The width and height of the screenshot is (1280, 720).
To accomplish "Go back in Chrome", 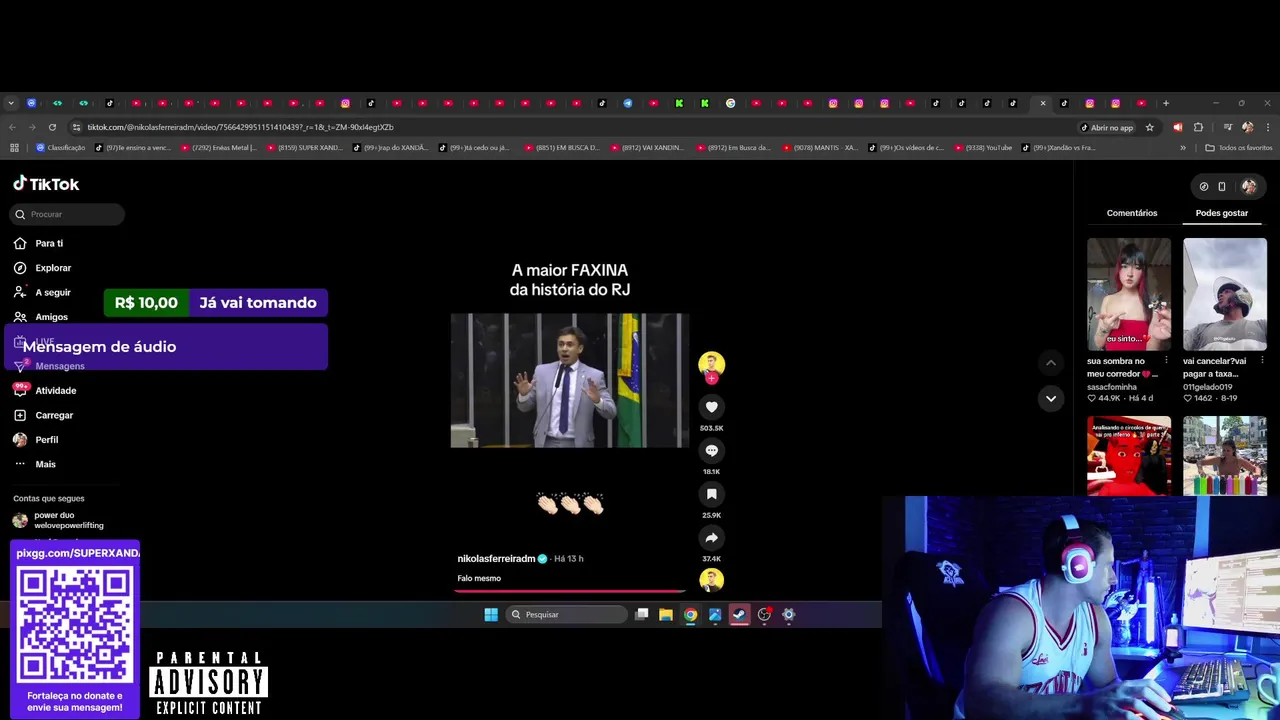I will pos(12,127).
